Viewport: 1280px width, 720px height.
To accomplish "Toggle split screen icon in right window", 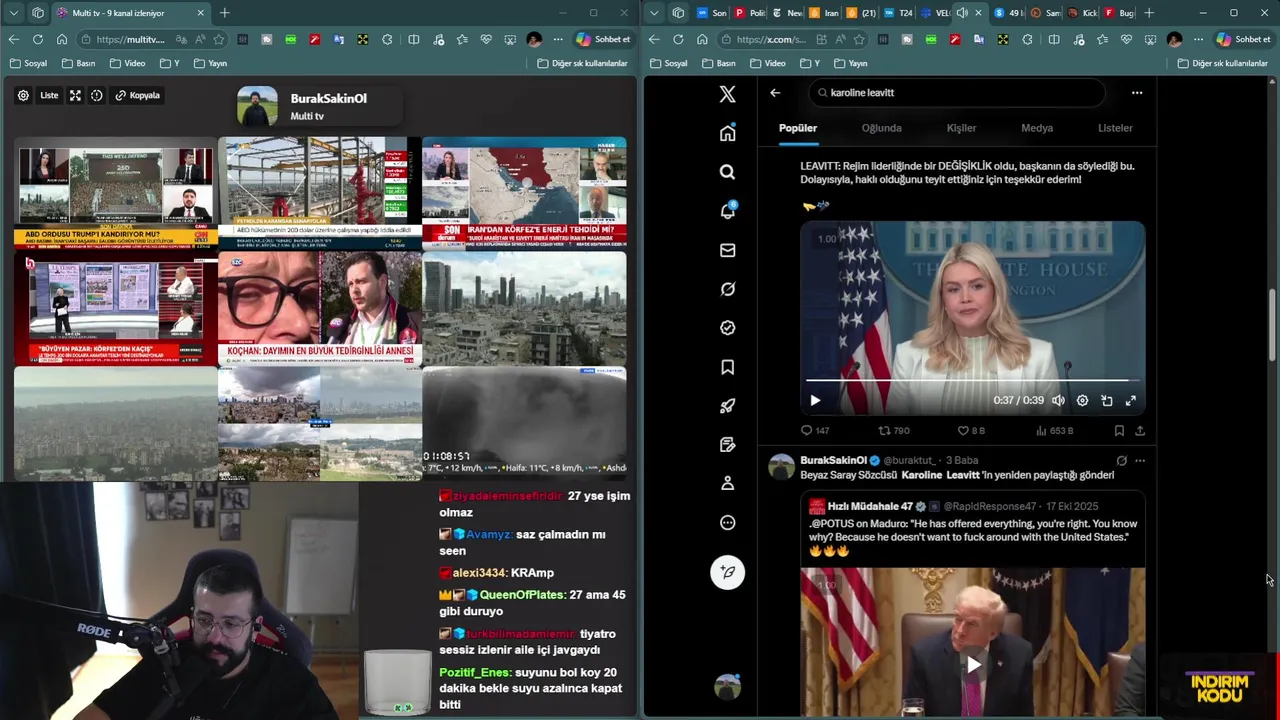I will click(1054, 39).
